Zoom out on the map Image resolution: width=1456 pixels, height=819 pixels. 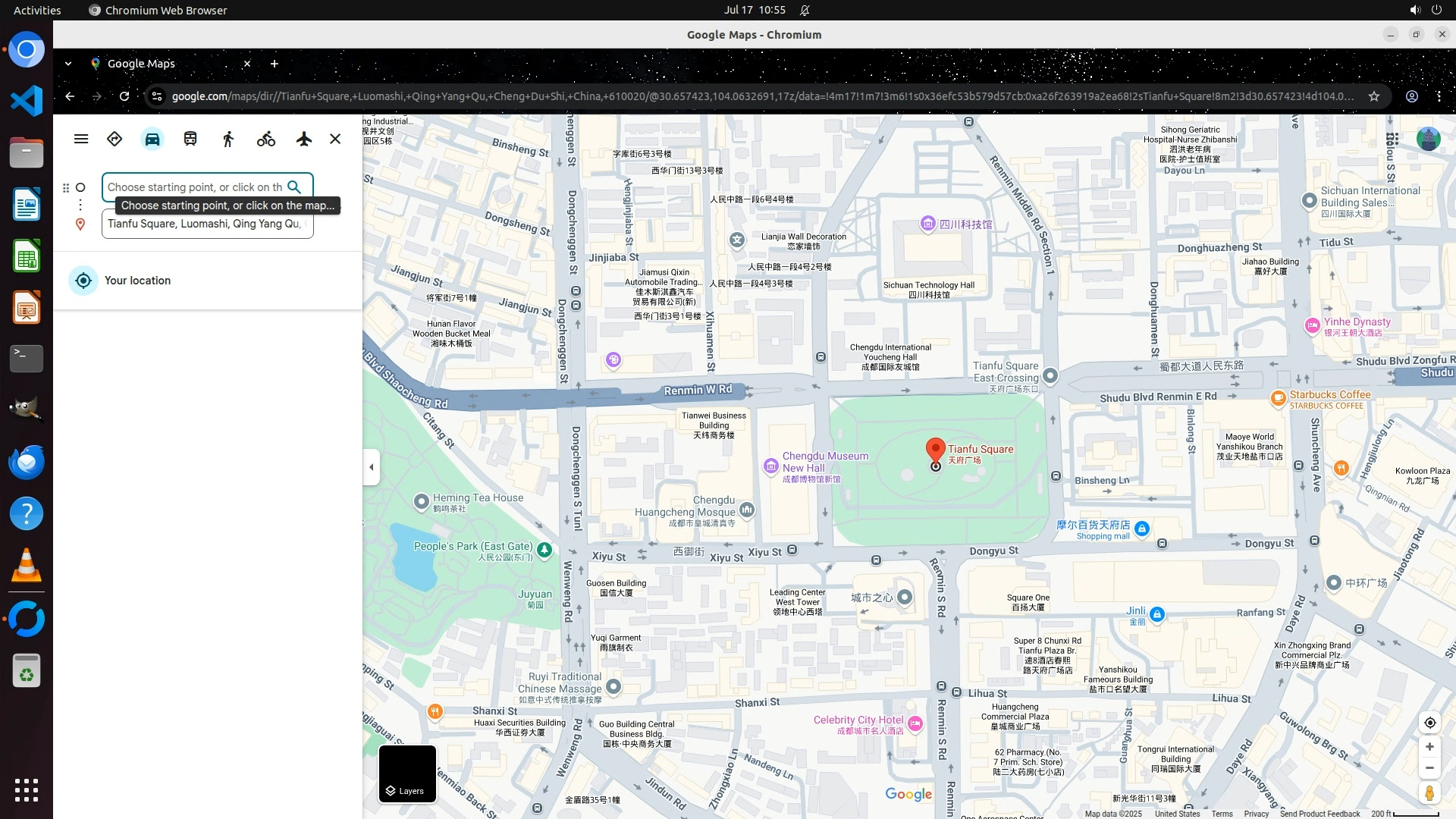click(x=1429, y=768)
